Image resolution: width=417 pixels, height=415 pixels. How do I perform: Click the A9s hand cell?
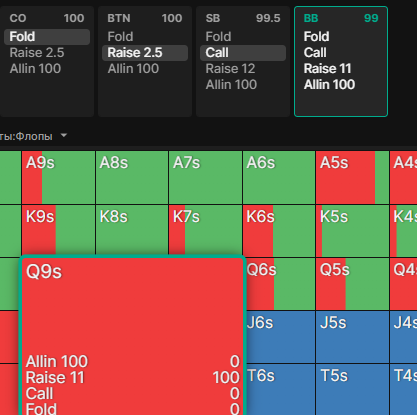coord(59,177)
